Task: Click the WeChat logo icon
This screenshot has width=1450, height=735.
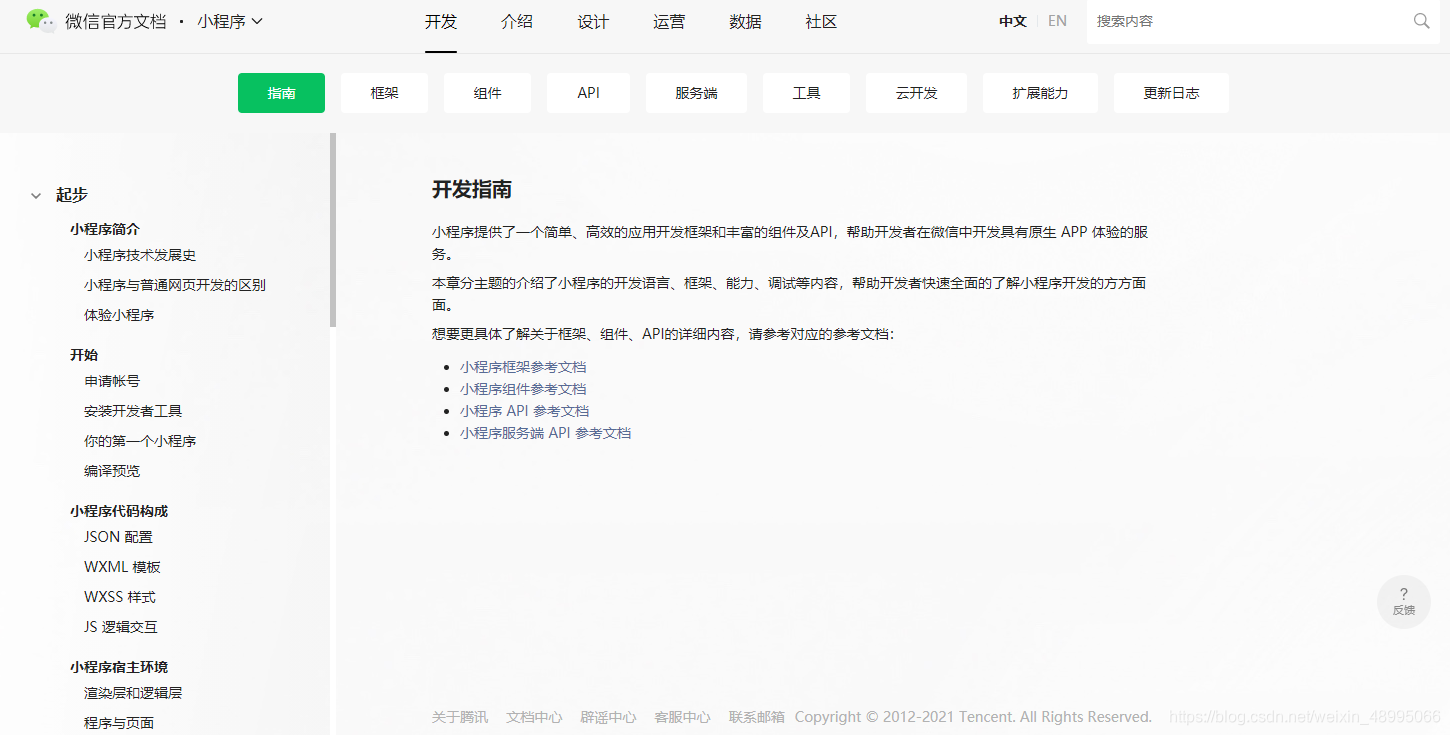Action: [41, 21]
